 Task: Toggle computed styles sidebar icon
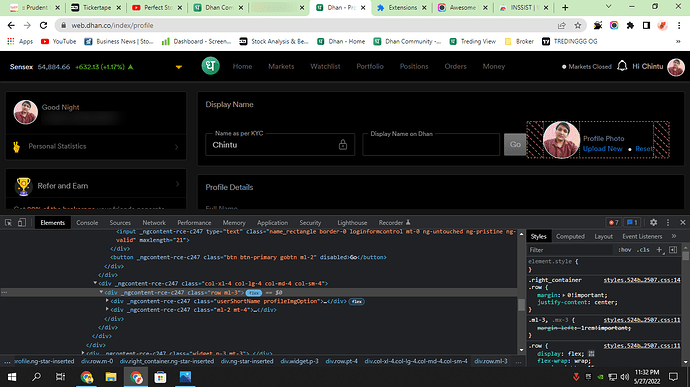673,250
